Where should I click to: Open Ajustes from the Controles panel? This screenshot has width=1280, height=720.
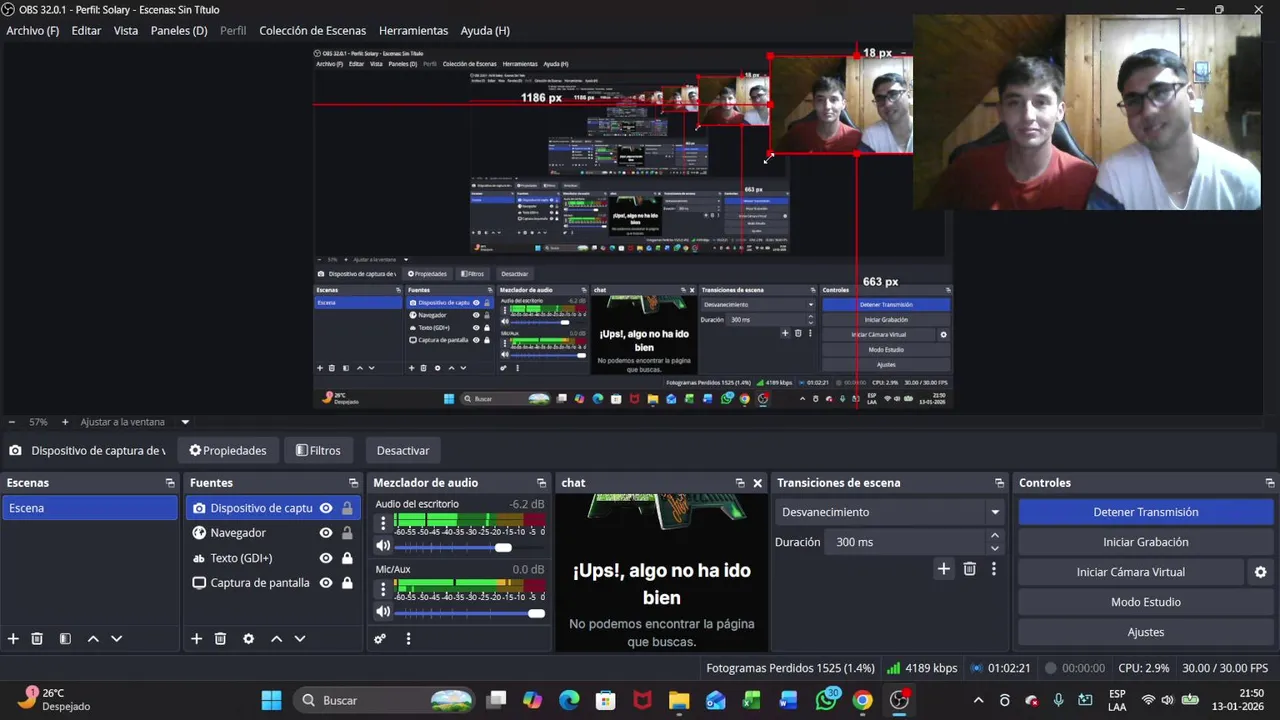click(1145, 632)
